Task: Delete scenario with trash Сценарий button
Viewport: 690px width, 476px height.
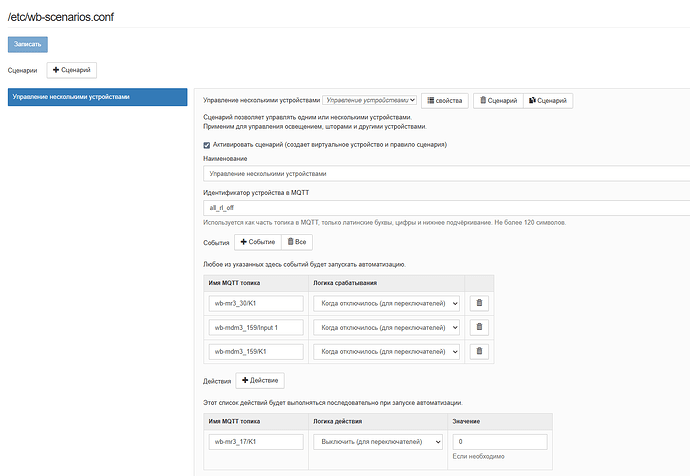Action: (498, 101)
